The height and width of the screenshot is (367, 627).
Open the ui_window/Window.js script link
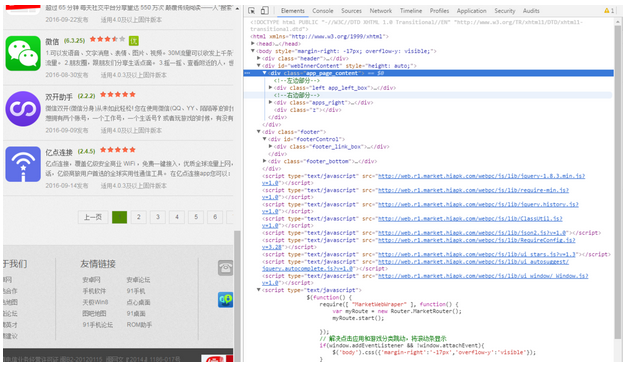(483, 276)
